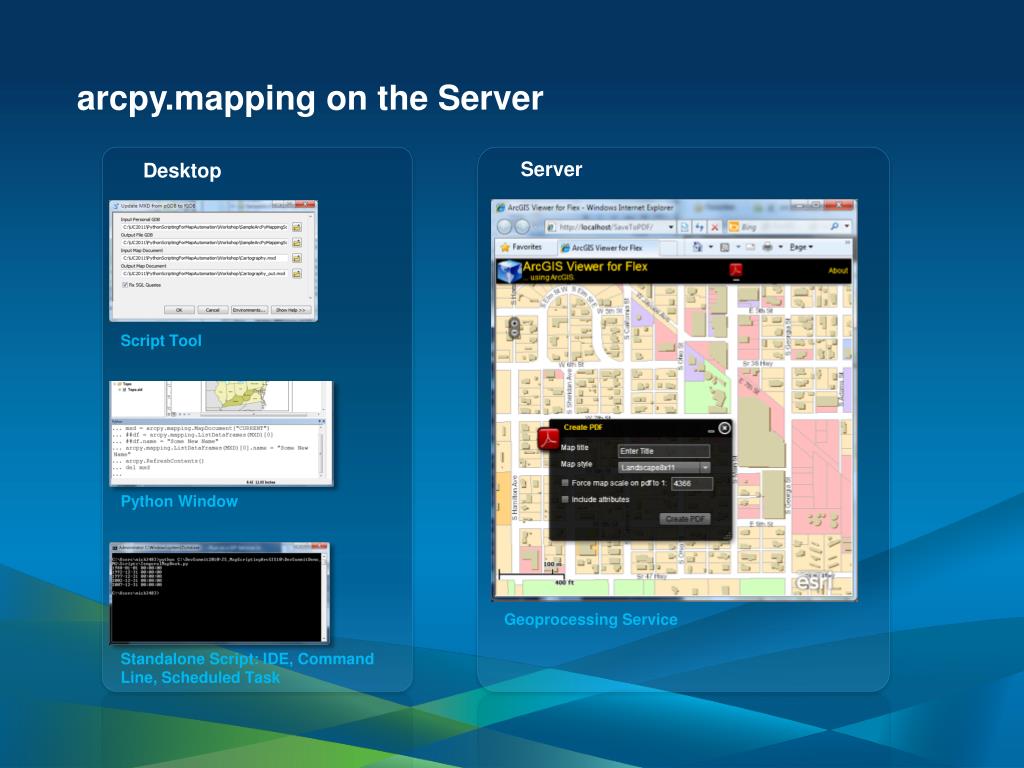Click the Favorites star icon
The width and height of the screenshot is (1024, 768).
[x=505, y=247]
